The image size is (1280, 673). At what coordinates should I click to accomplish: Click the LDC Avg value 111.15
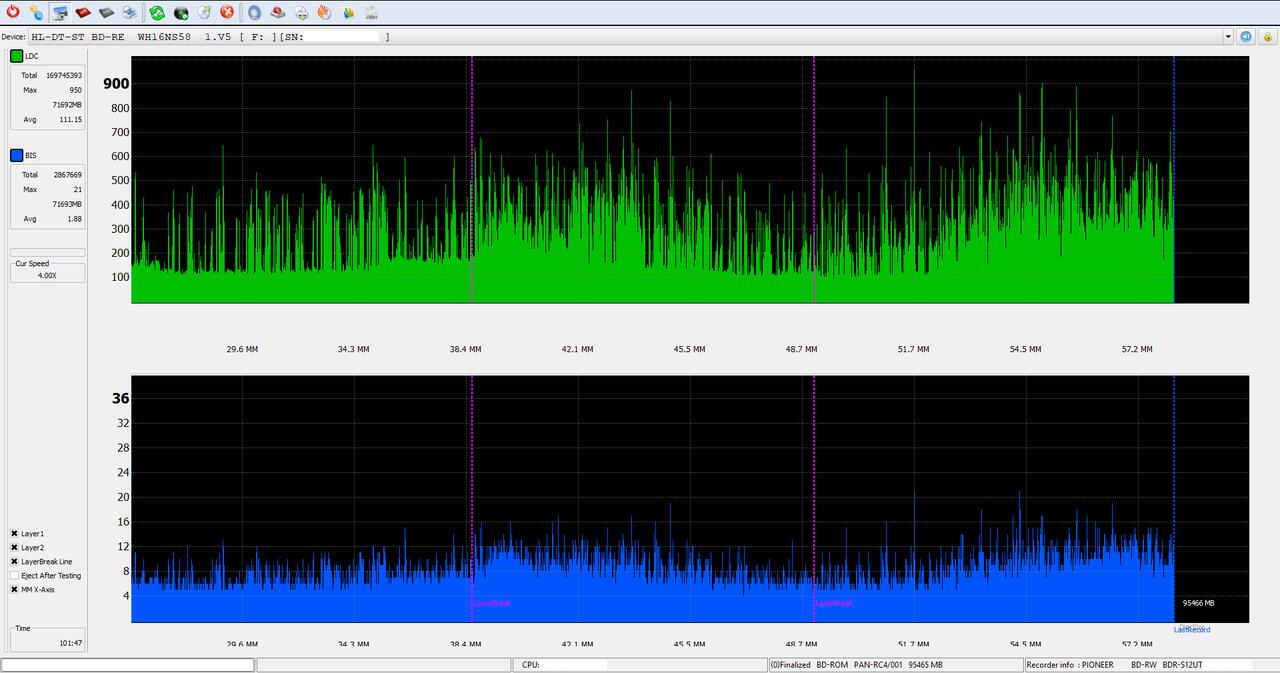coord(70,119)
